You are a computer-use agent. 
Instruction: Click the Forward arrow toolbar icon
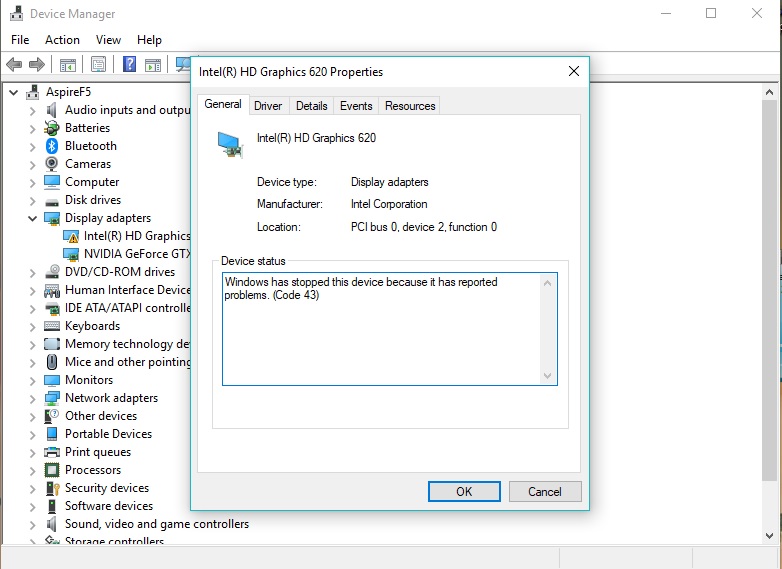point(37,64)
